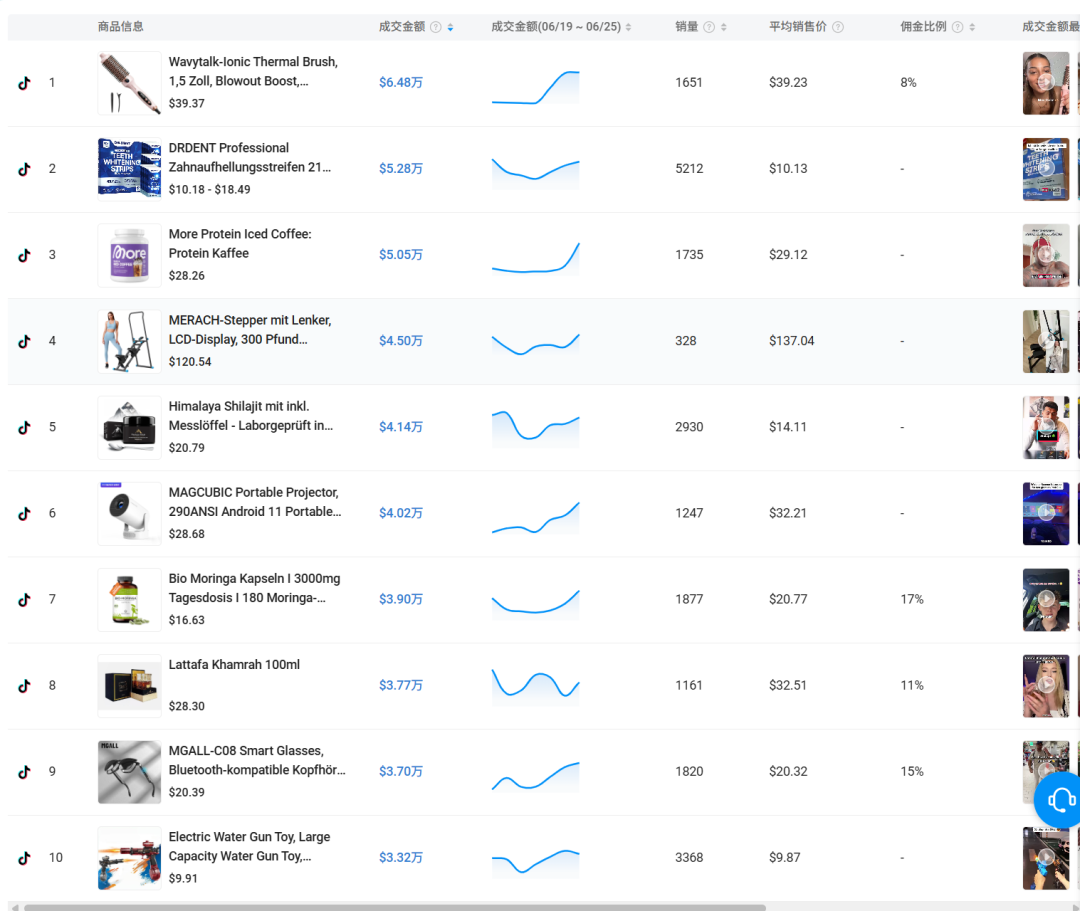Open Bio Moringa Kapseln product
The image size is (1080, 911).
254,588
